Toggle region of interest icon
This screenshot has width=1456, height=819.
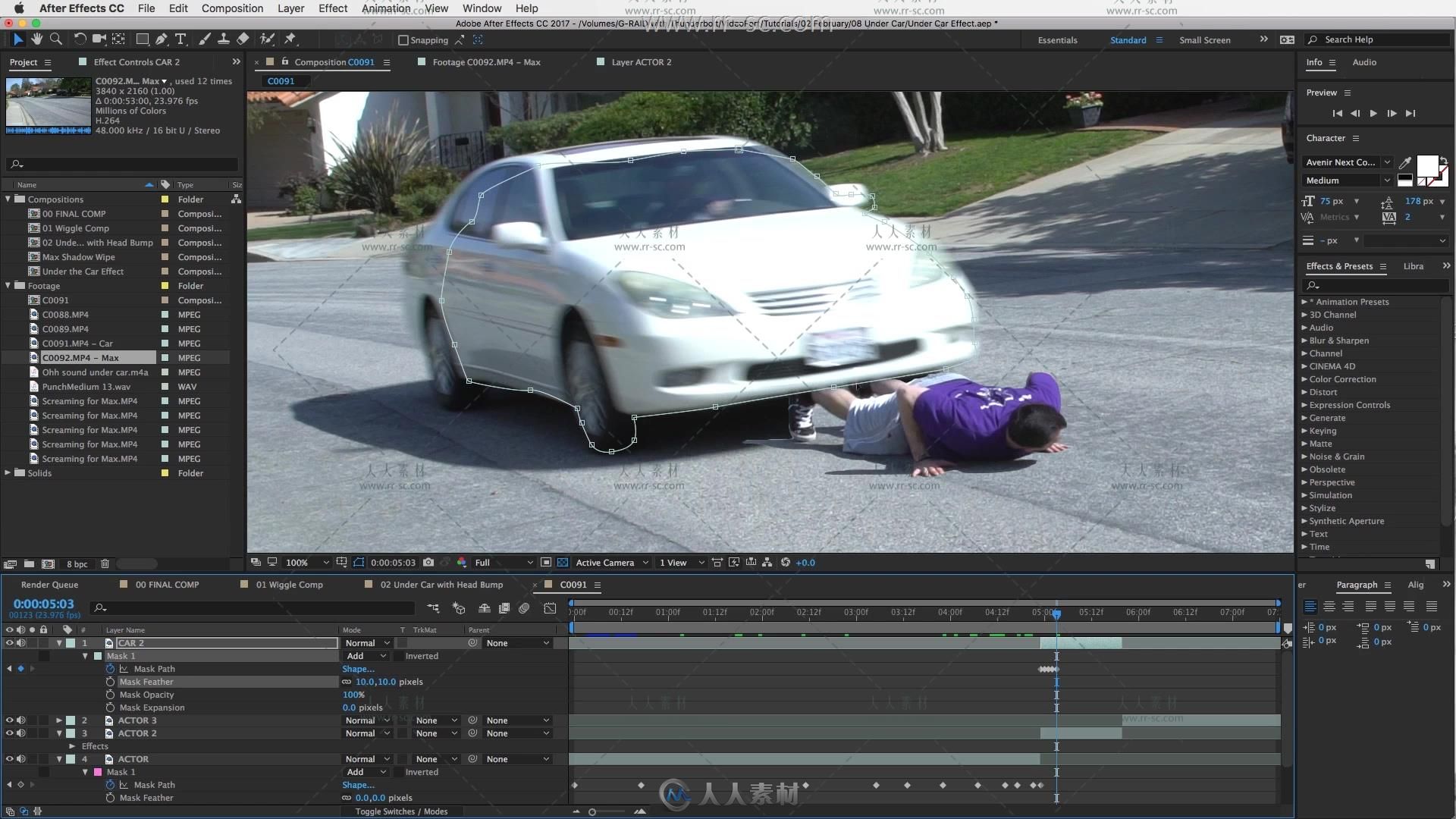tap(546, 563)
